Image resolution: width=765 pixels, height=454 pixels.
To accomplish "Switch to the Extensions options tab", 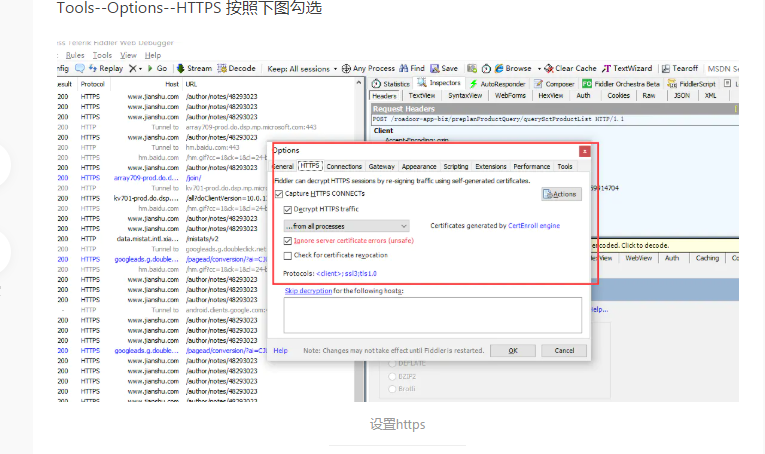I will pyautogui.click(x=491, y=166).
